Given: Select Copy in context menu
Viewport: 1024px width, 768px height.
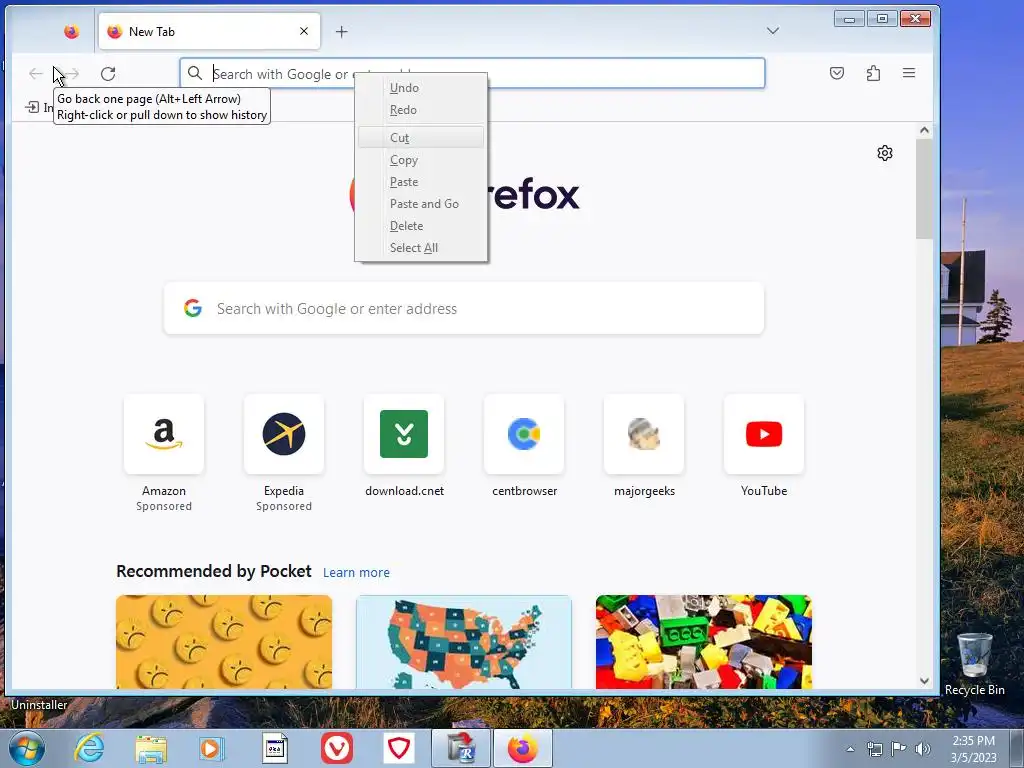Looking at the screenshot, I should [x=421, y=160].
